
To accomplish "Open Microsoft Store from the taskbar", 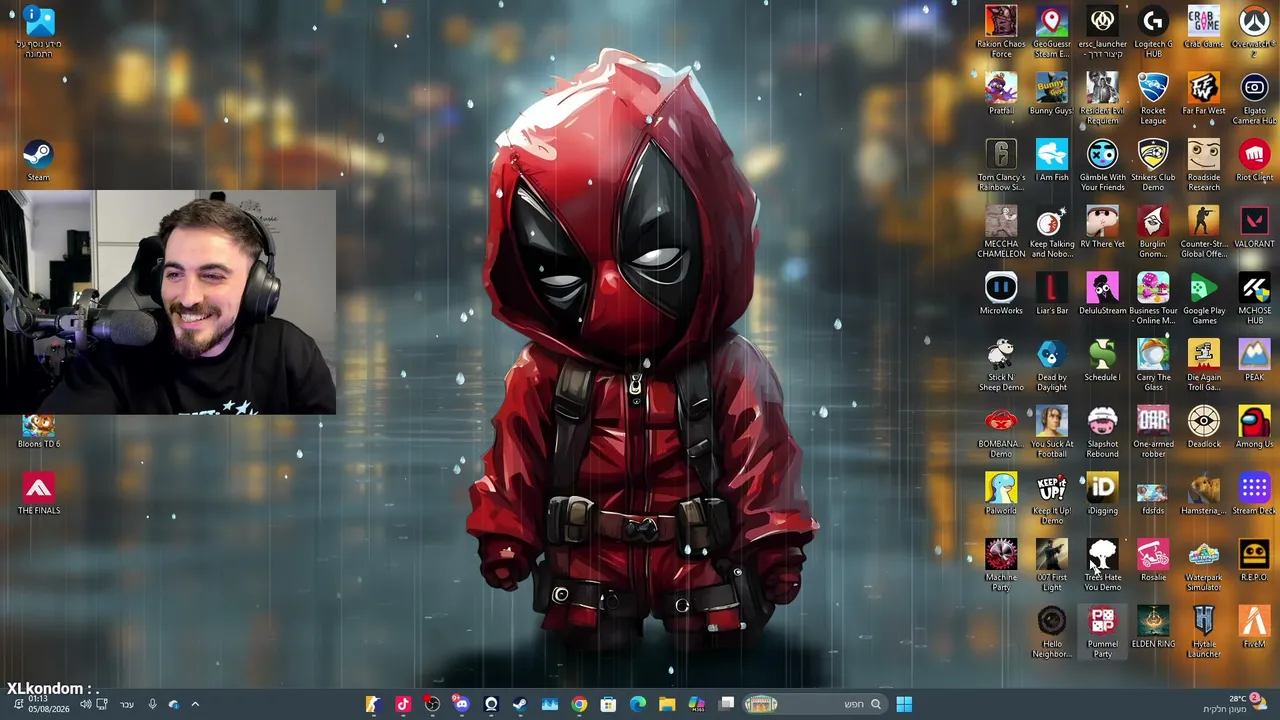I will [608, 704].
